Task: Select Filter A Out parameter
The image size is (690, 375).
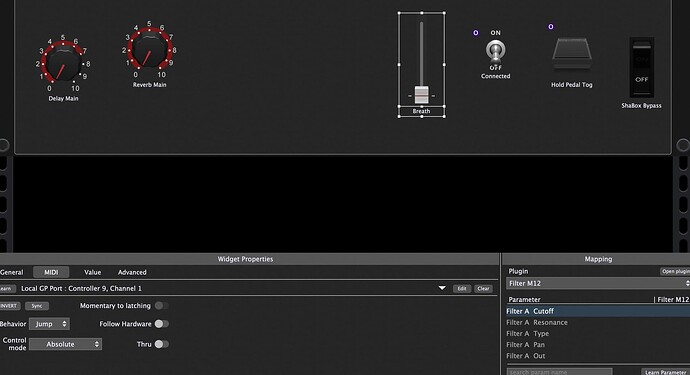Action: tap(598, 356)
